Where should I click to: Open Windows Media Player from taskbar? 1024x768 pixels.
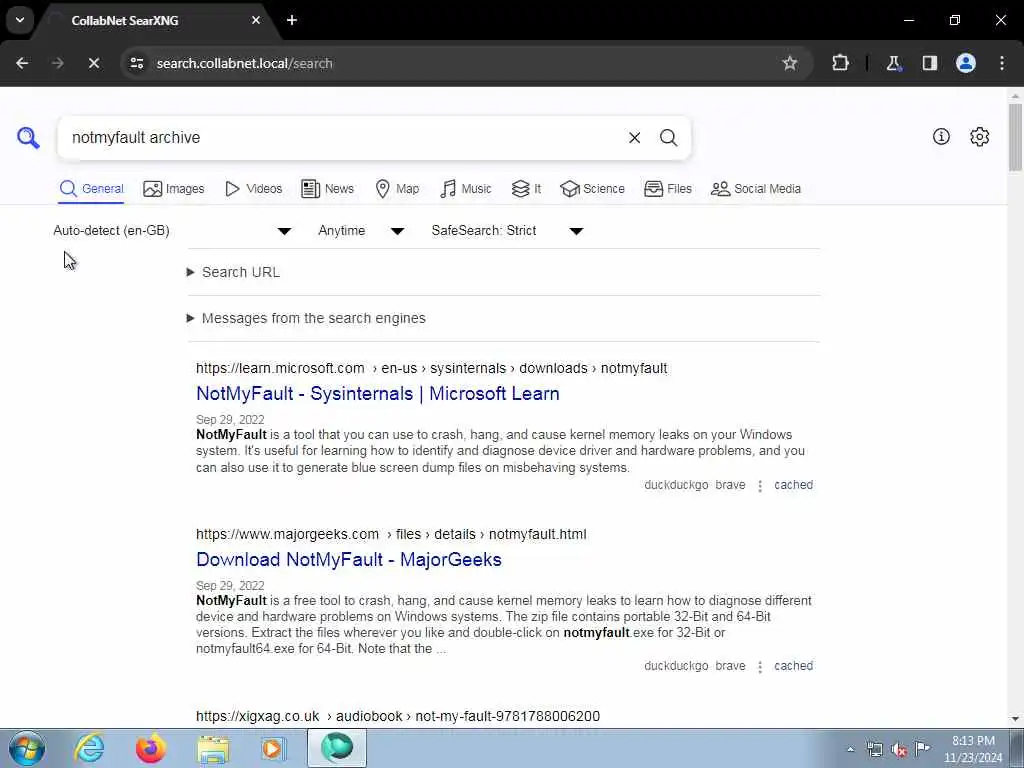pyautogui.click(x=274, y=748)
